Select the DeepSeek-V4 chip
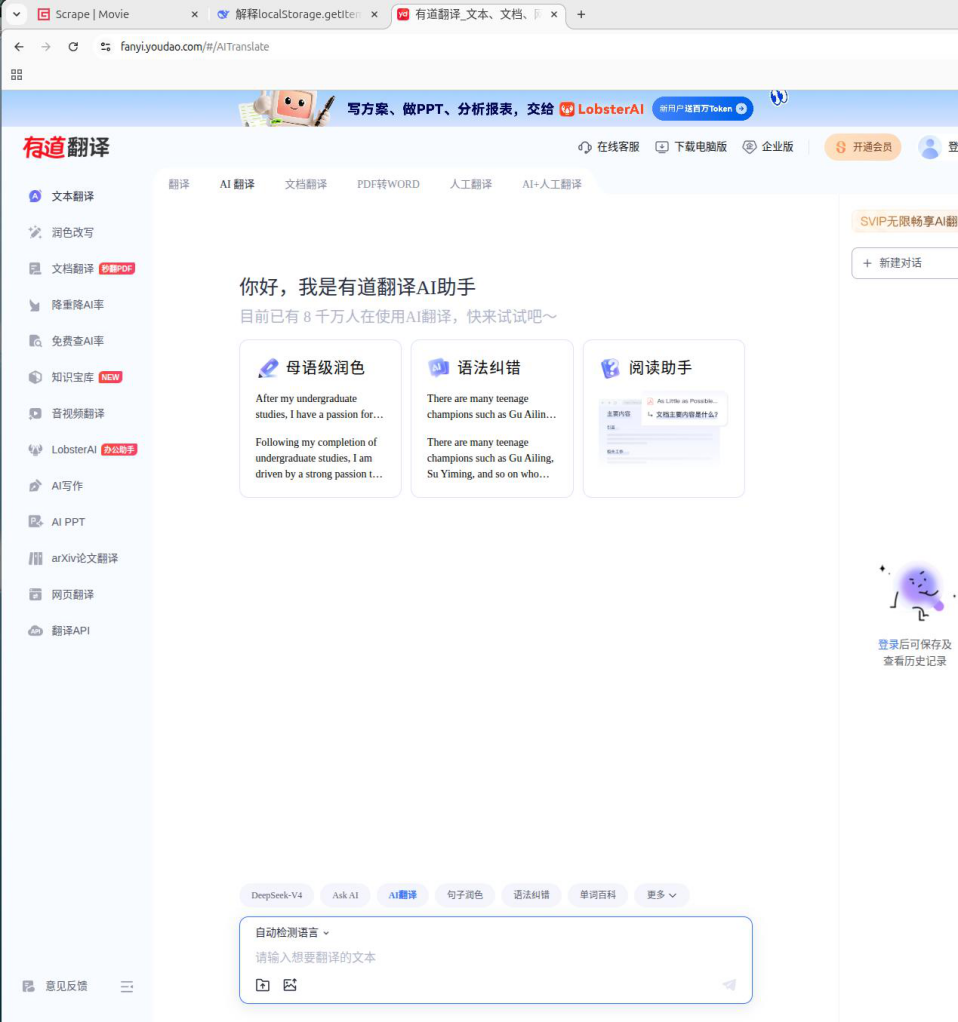 (277, 895)
